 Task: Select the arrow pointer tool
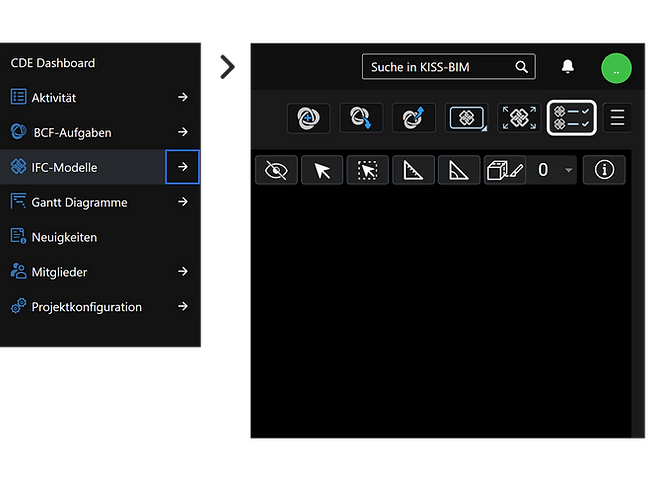coord(322,170)
